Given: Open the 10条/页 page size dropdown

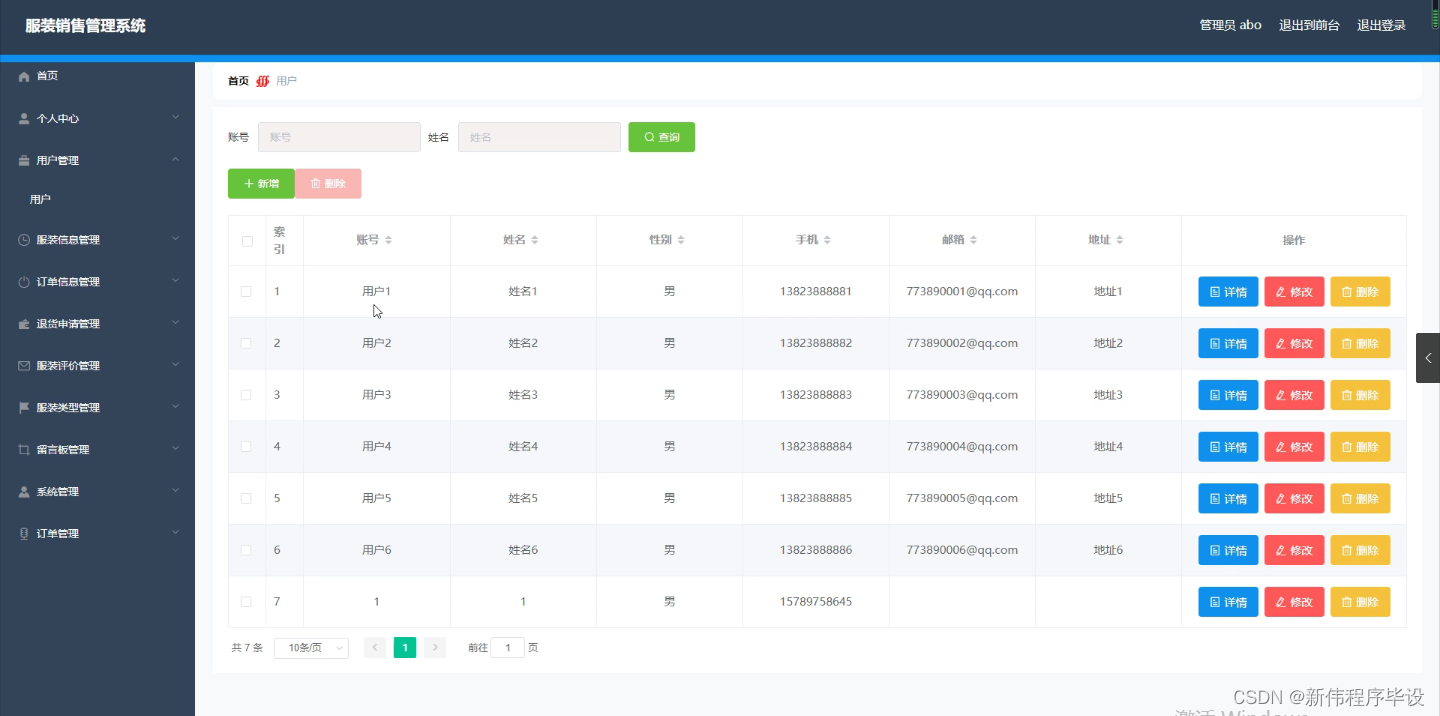Looking at the screenshot, I should click(x=310, y=647).
